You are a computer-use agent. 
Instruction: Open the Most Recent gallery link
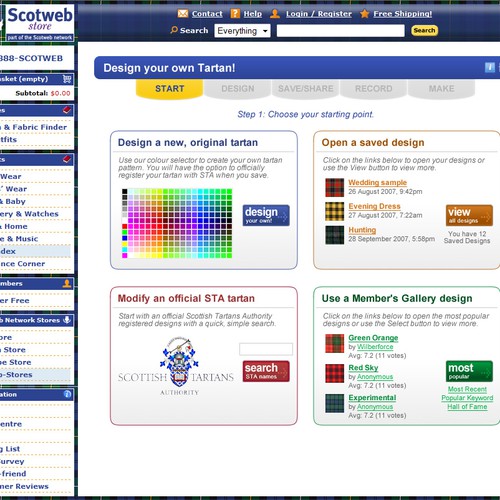(467, 389)
